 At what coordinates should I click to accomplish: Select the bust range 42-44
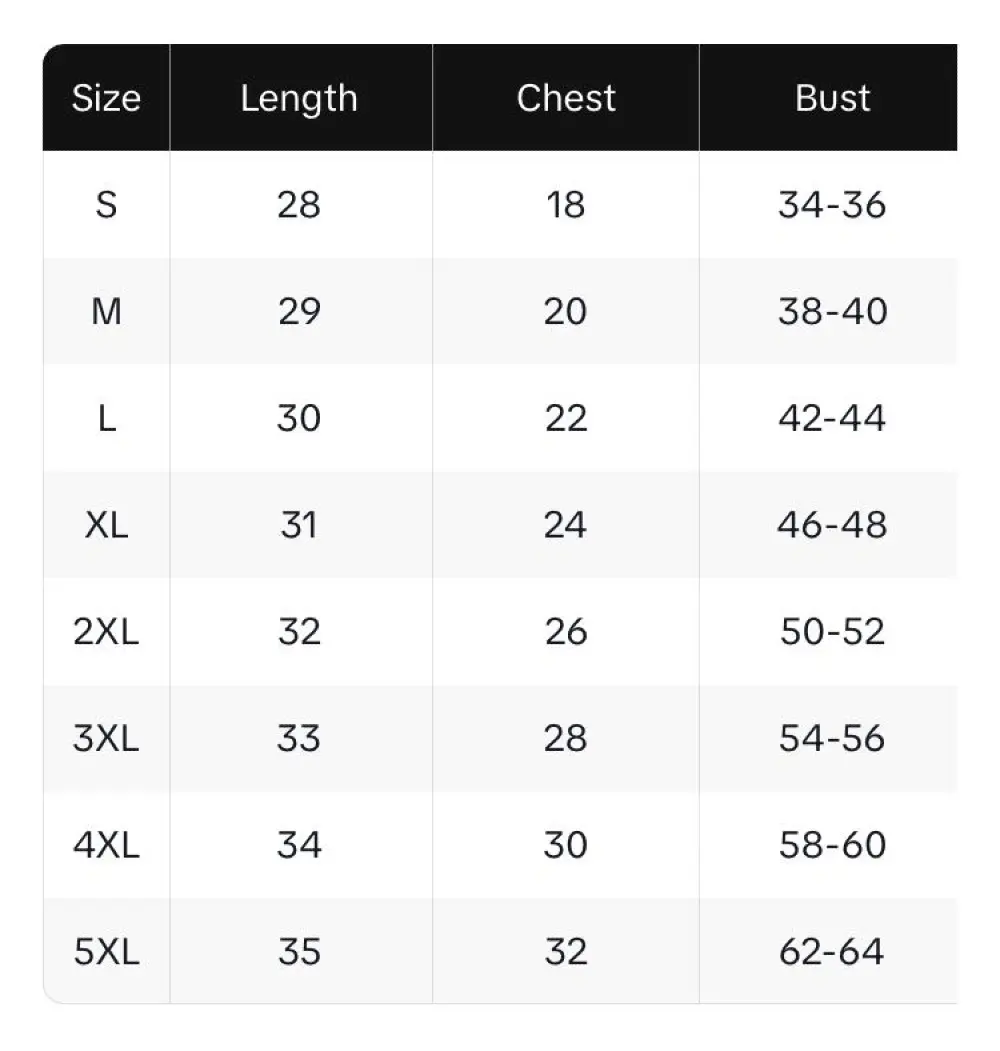point(832,418)
